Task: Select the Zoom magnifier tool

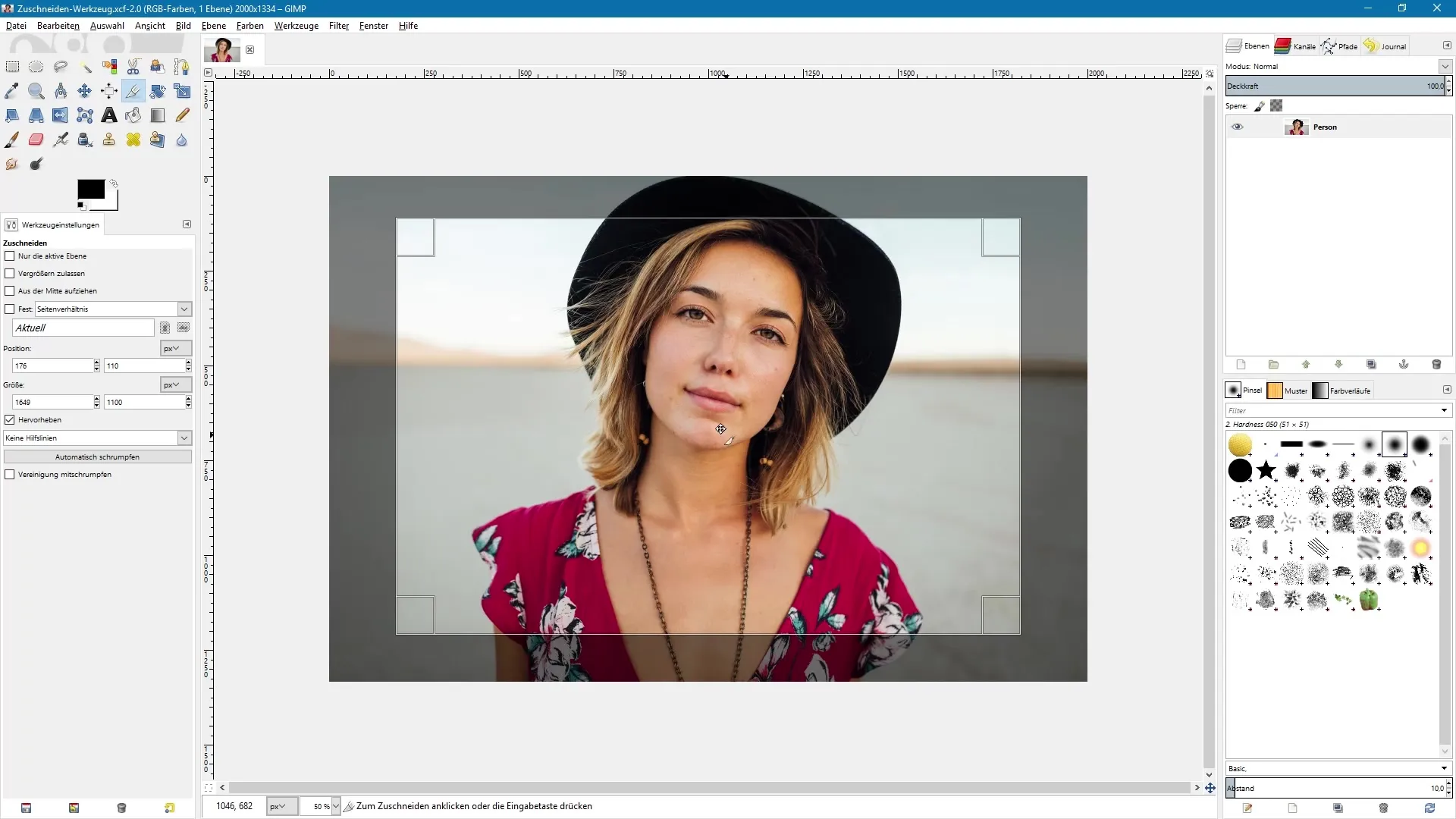Action: (x=36, y=91)
